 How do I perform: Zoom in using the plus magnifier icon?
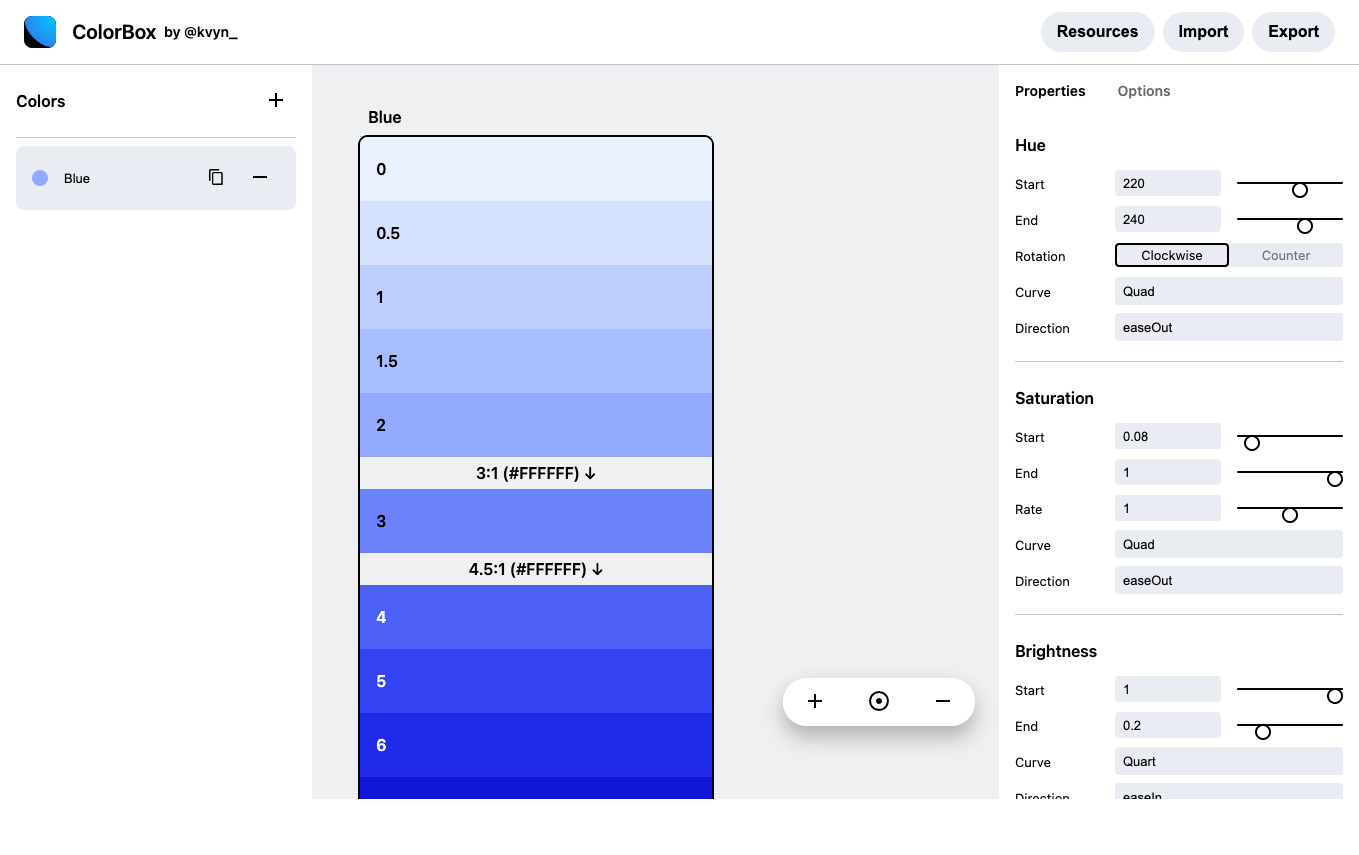(x=815, y=701)
